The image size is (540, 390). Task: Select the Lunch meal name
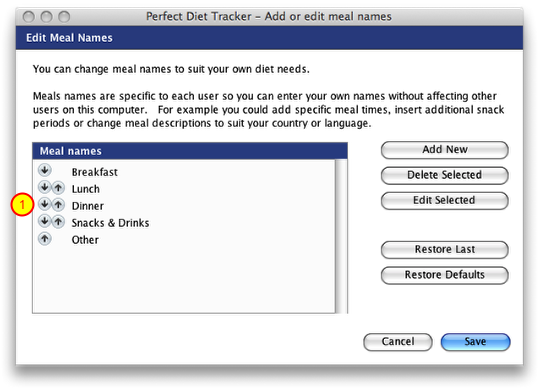(x=86, y=189)
